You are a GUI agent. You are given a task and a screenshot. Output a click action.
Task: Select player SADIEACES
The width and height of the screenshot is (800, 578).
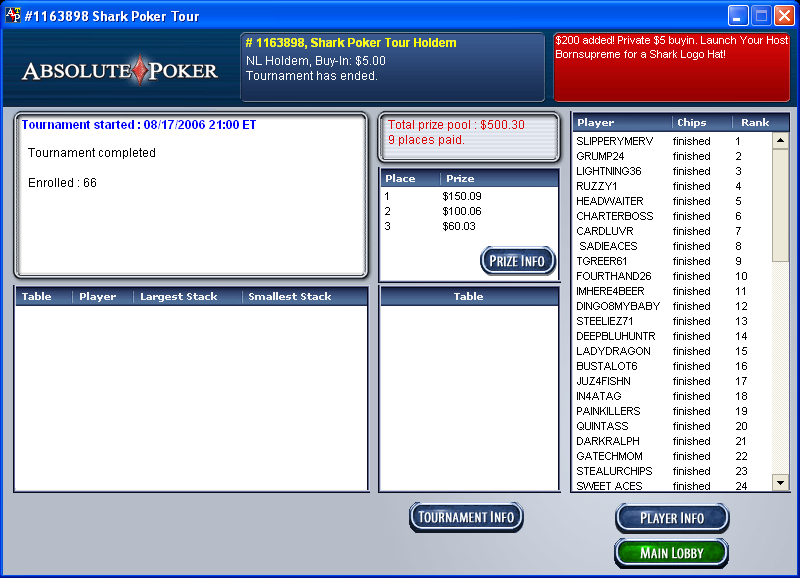point(672,246)
